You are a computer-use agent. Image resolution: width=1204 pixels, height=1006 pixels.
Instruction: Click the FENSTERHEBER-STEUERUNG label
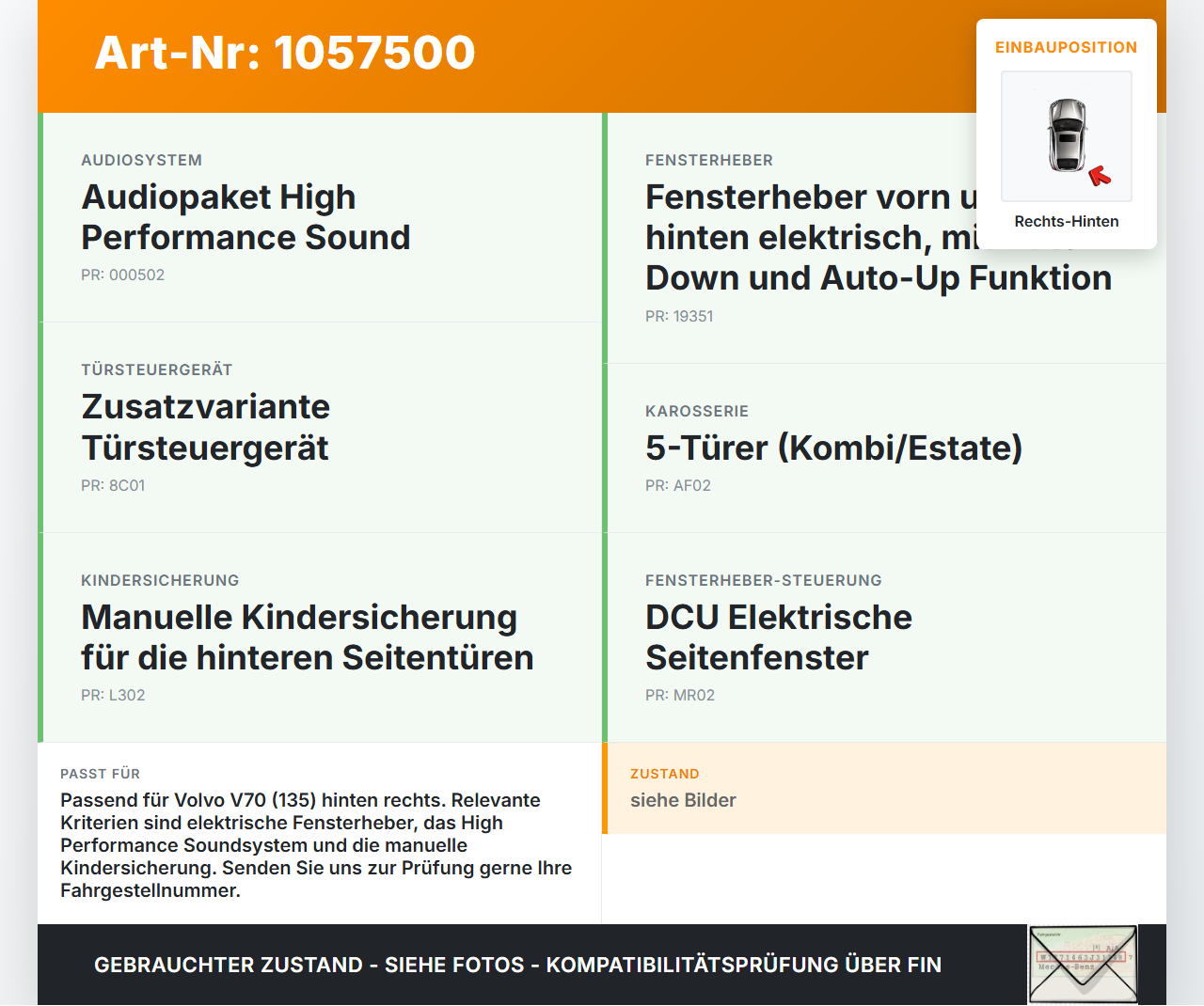(764, 580)
